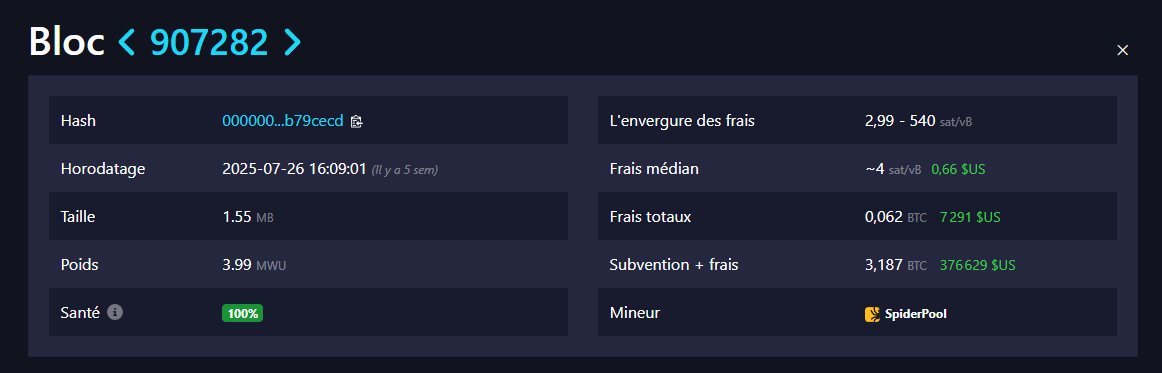Click the Bloc heading title
Viewport: 1162px width, 373px height.
click(67, 42)
